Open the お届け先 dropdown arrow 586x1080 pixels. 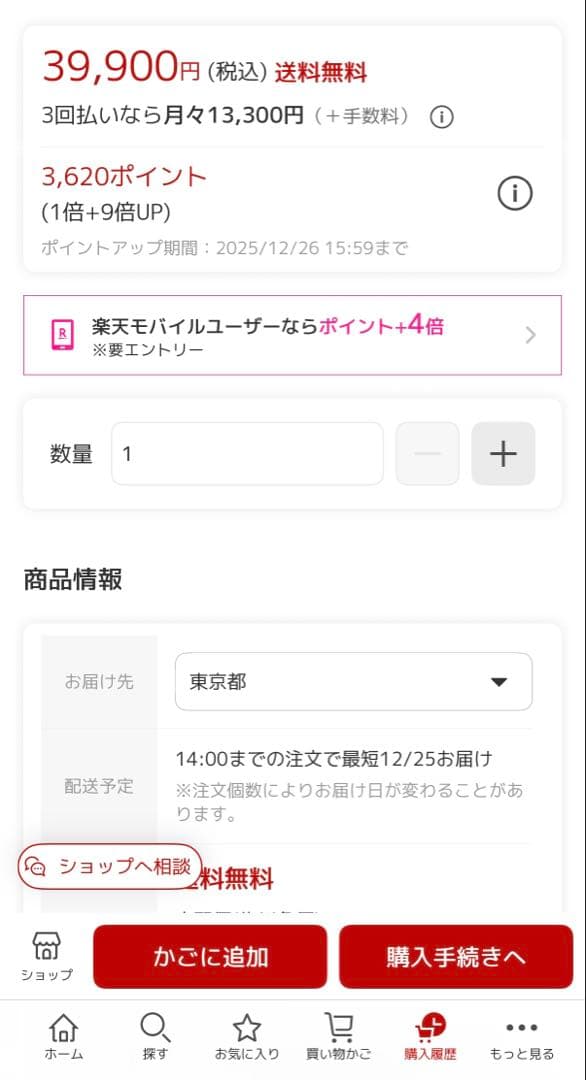pyautogui.click(x=498, y=681)
